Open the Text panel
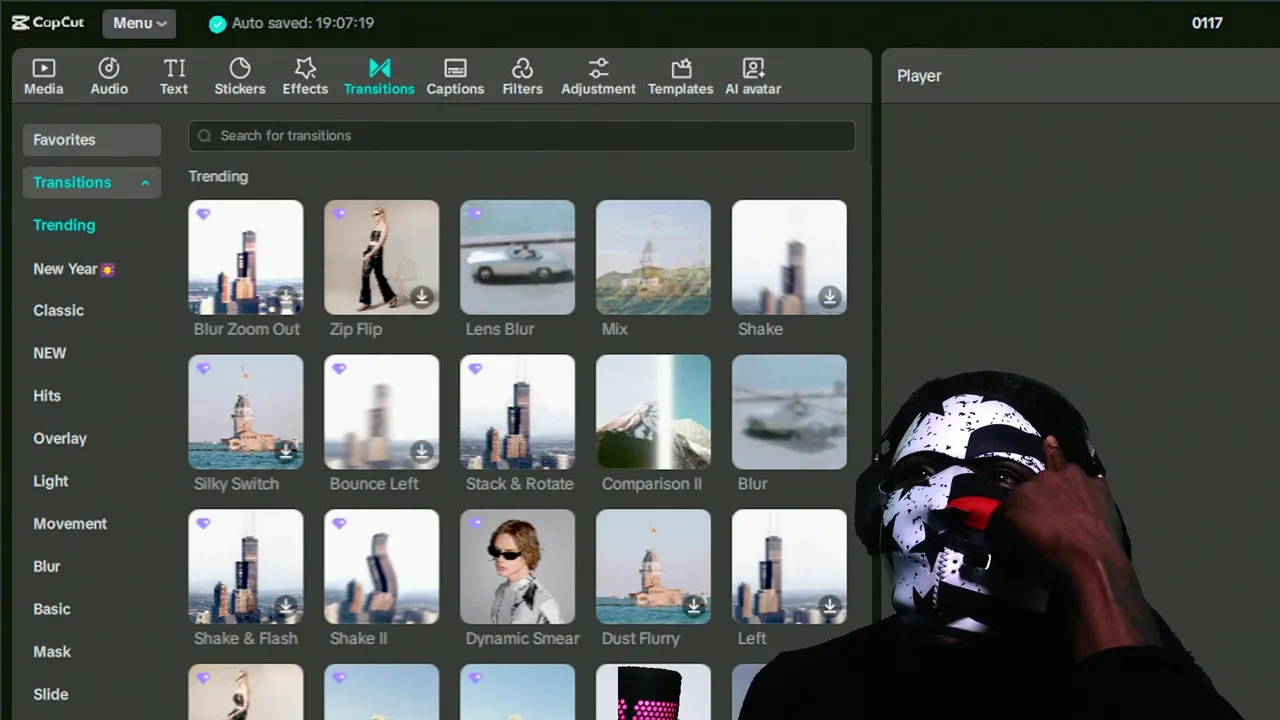Image resolution: width=1280 pixels, height=720 pixels. pos(174,77)
